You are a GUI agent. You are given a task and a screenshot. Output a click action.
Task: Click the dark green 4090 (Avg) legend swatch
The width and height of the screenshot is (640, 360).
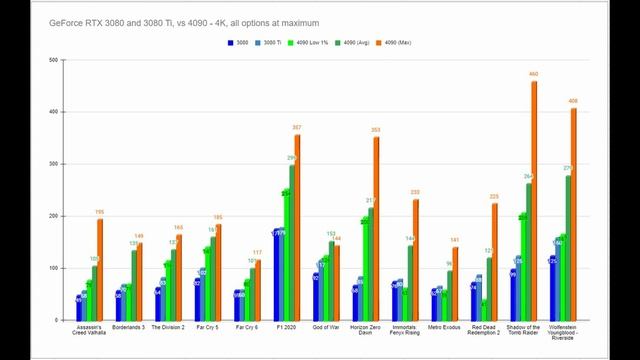[338, 42]
